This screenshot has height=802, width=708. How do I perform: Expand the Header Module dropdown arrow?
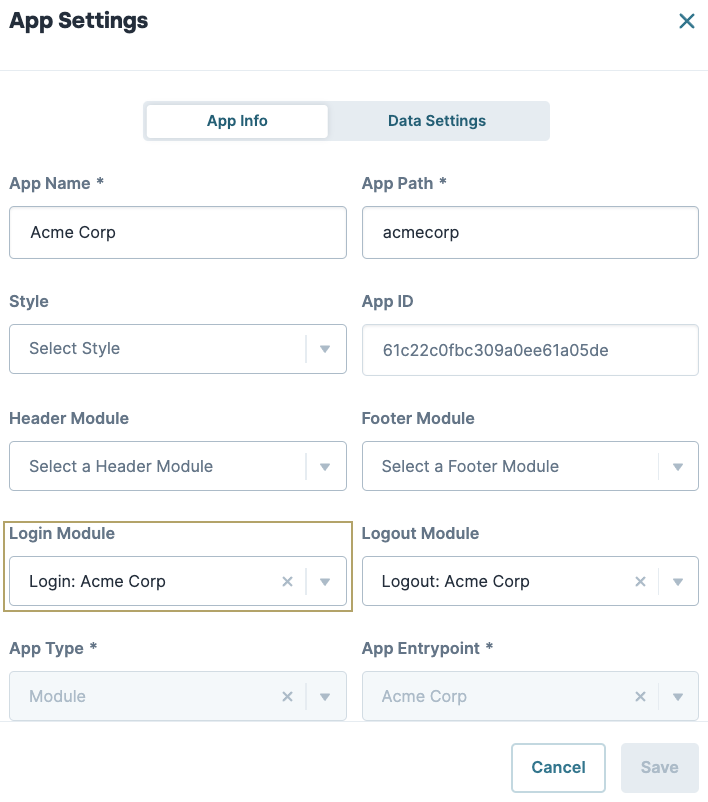(x=325, y=467)
